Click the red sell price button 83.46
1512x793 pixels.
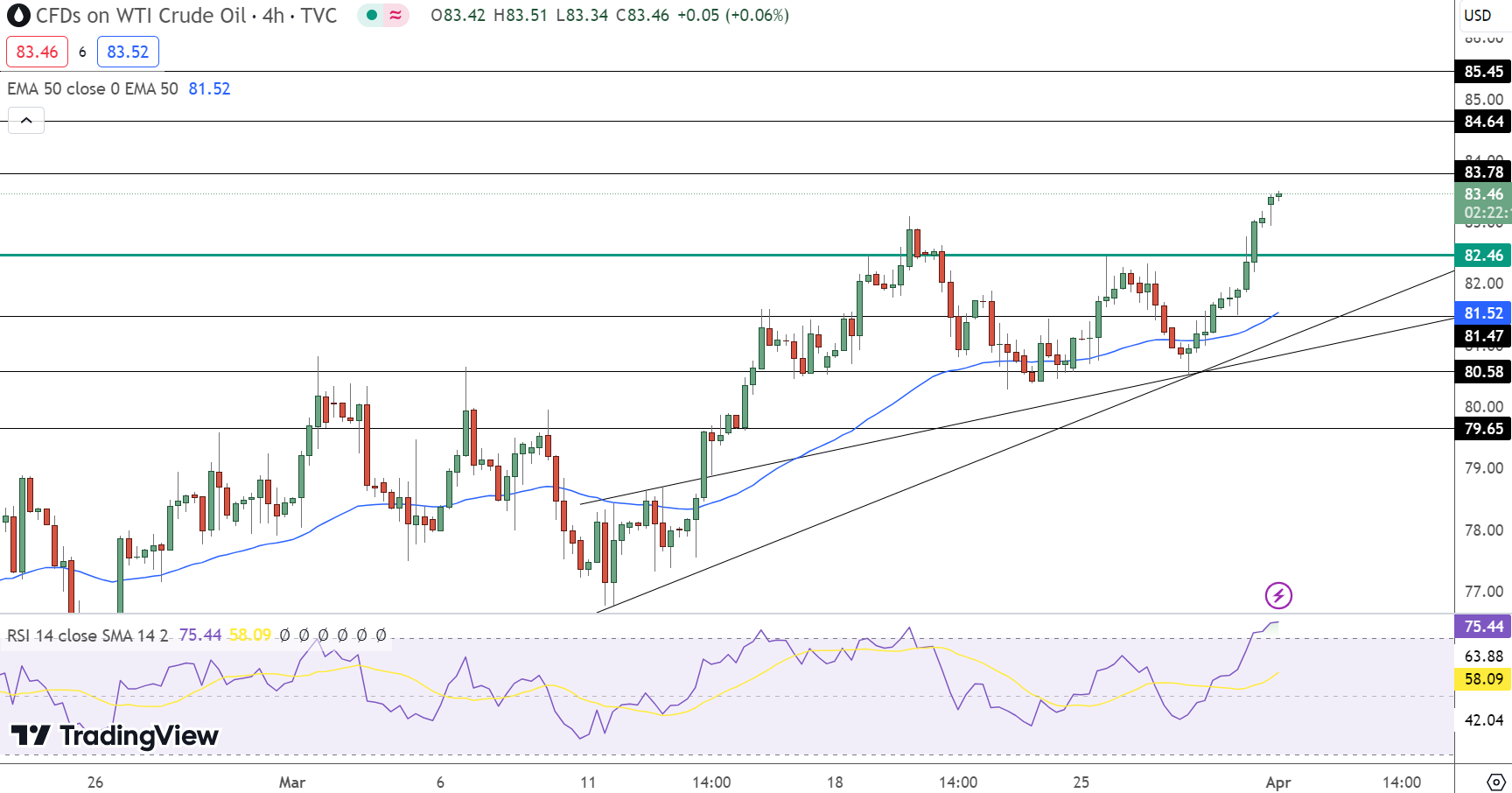coord(37,51)
